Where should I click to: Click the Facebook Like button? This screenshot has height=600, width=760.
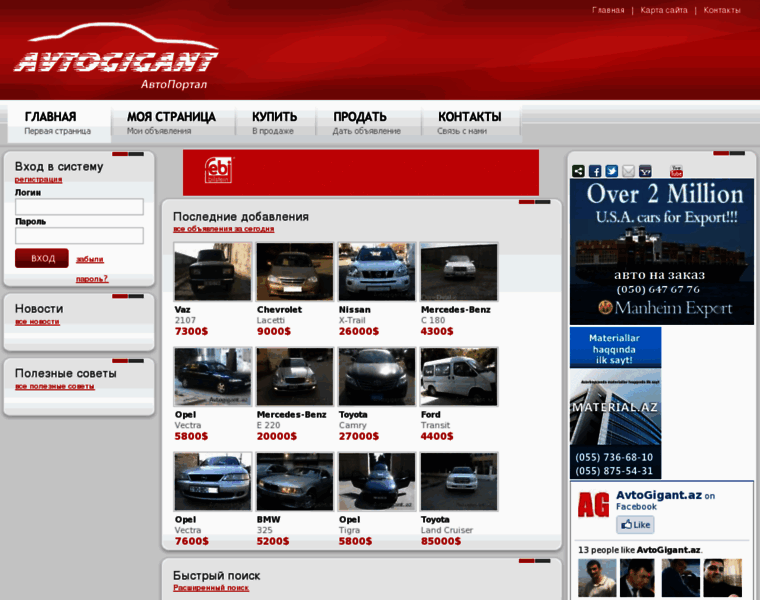tap(635, 524)
